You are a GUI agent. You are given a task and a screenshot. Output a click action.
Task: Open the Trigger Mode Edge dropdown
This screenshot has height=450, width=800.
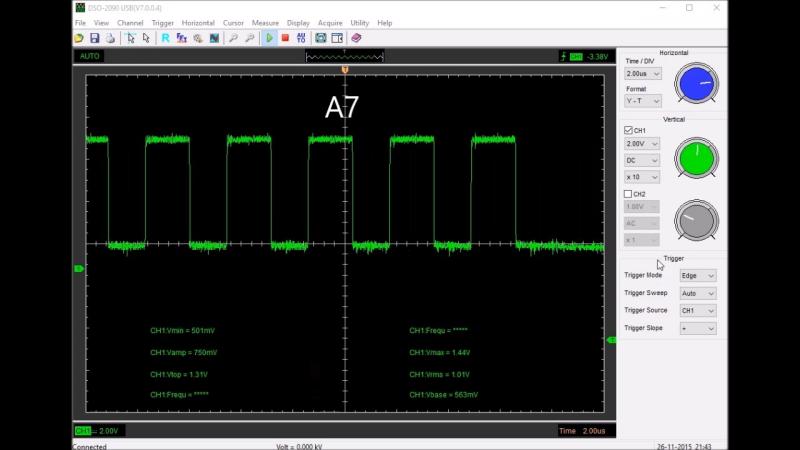(x=698, y=276)
